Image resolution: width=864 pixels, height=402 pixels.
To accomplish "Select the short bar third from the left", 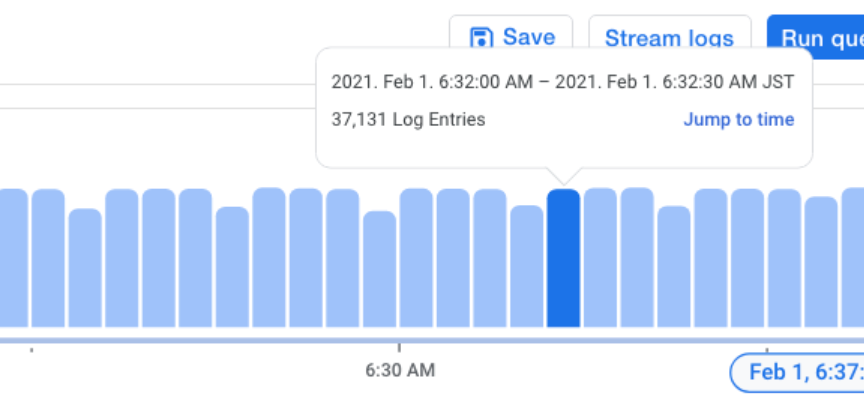I will [x=85, y=268].
